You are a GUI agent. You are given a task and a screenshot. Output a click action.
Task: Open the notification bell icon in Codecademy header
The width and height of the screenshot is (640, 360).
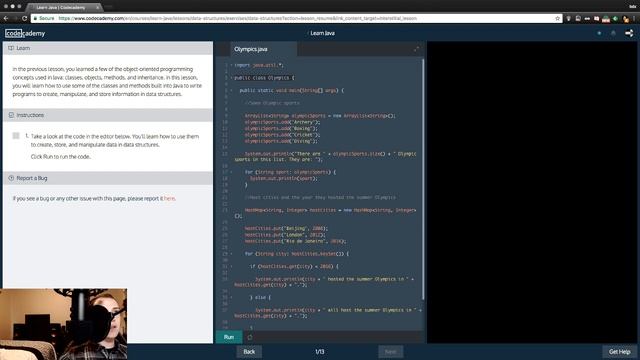point(613,33)
